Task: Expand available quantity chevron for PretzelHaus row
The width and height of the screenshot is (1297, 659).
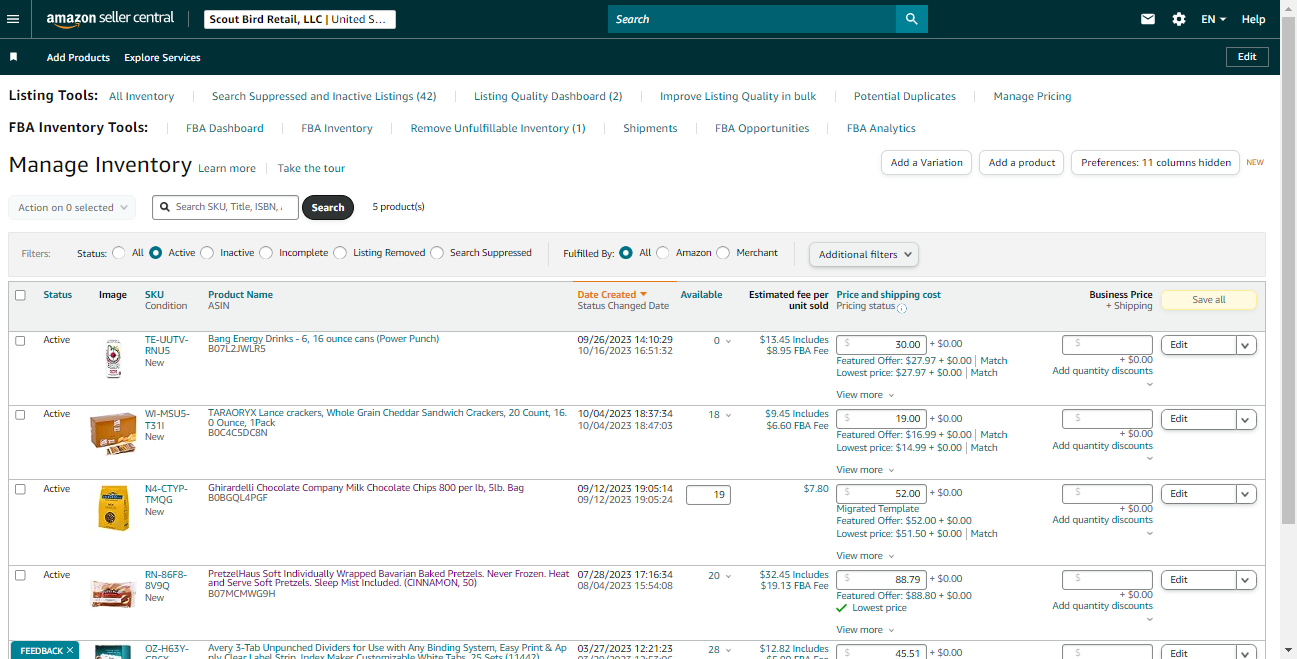Action: click(x=728, y=576)
